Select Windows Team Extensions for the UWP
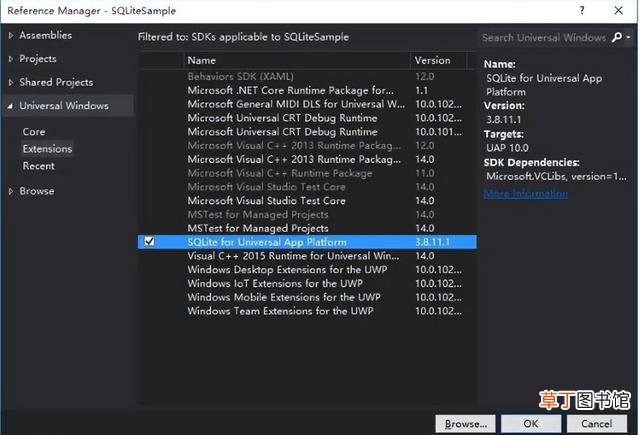Viewport: 640px width, 435px height. (307, 311)
